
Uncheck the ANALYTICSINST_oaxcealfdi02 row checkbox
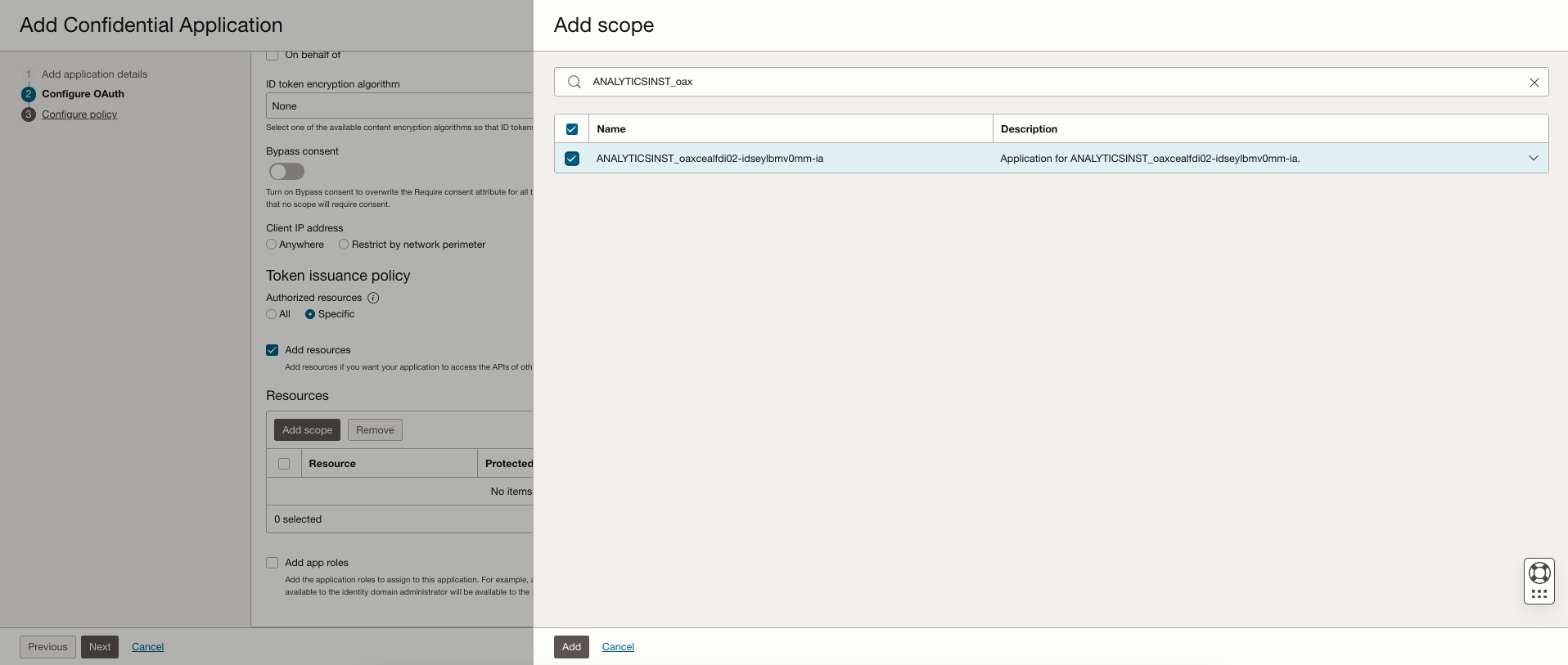pos(572,159)
